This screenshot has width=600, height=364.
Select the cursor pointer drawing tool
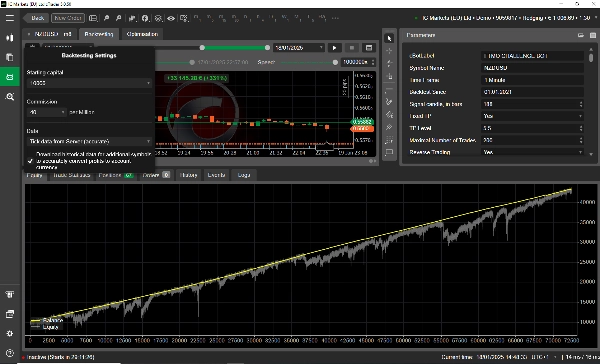[x=389, y=38]
